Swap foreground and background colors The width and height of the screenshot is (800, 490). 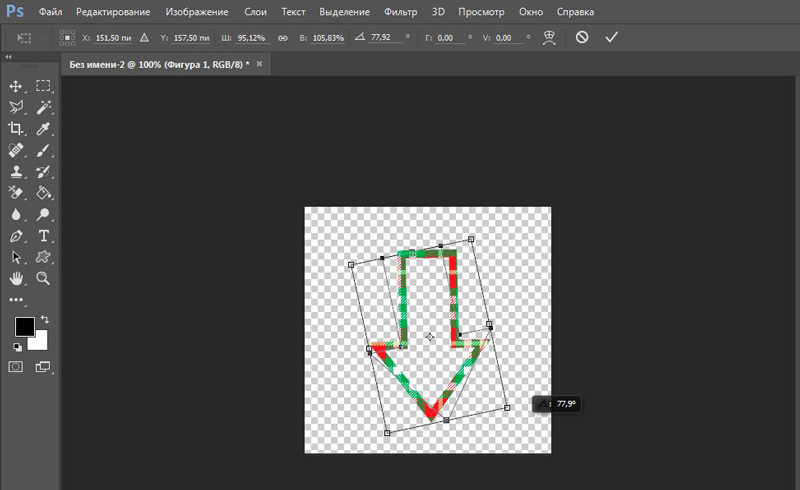click(x=45, y=319)
